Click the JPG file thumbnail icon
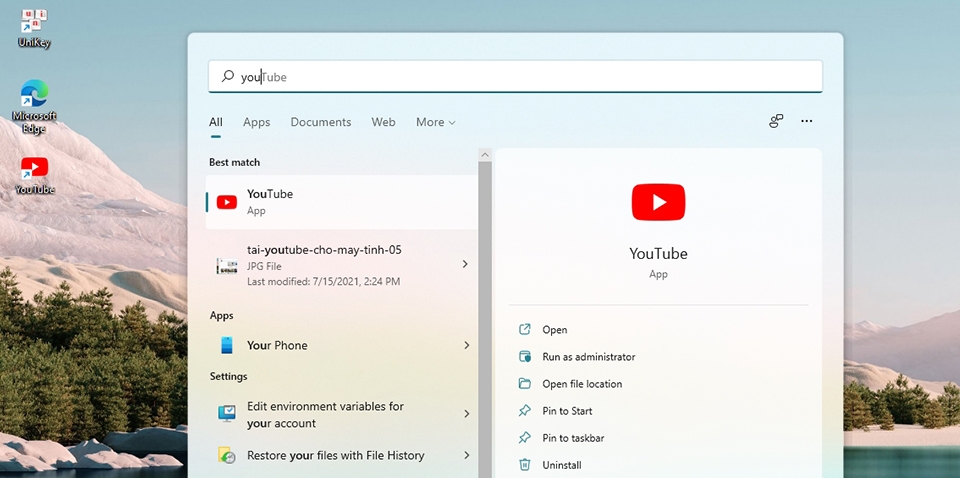960x478 pixels. click(227, 266)
